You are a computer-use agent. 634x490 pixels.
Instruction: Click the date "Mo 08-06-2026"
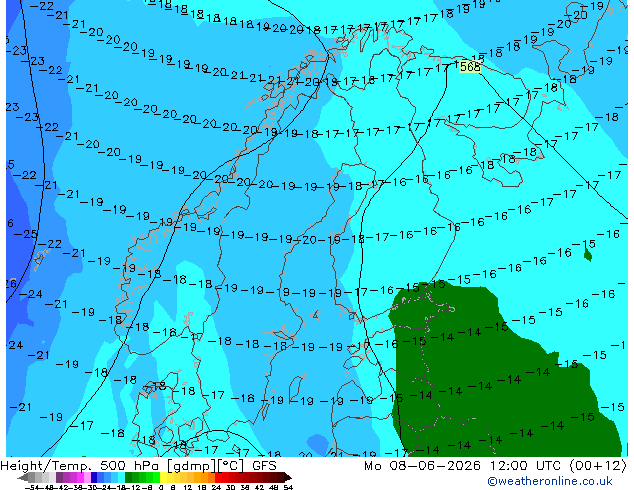[x=423, y=466]
